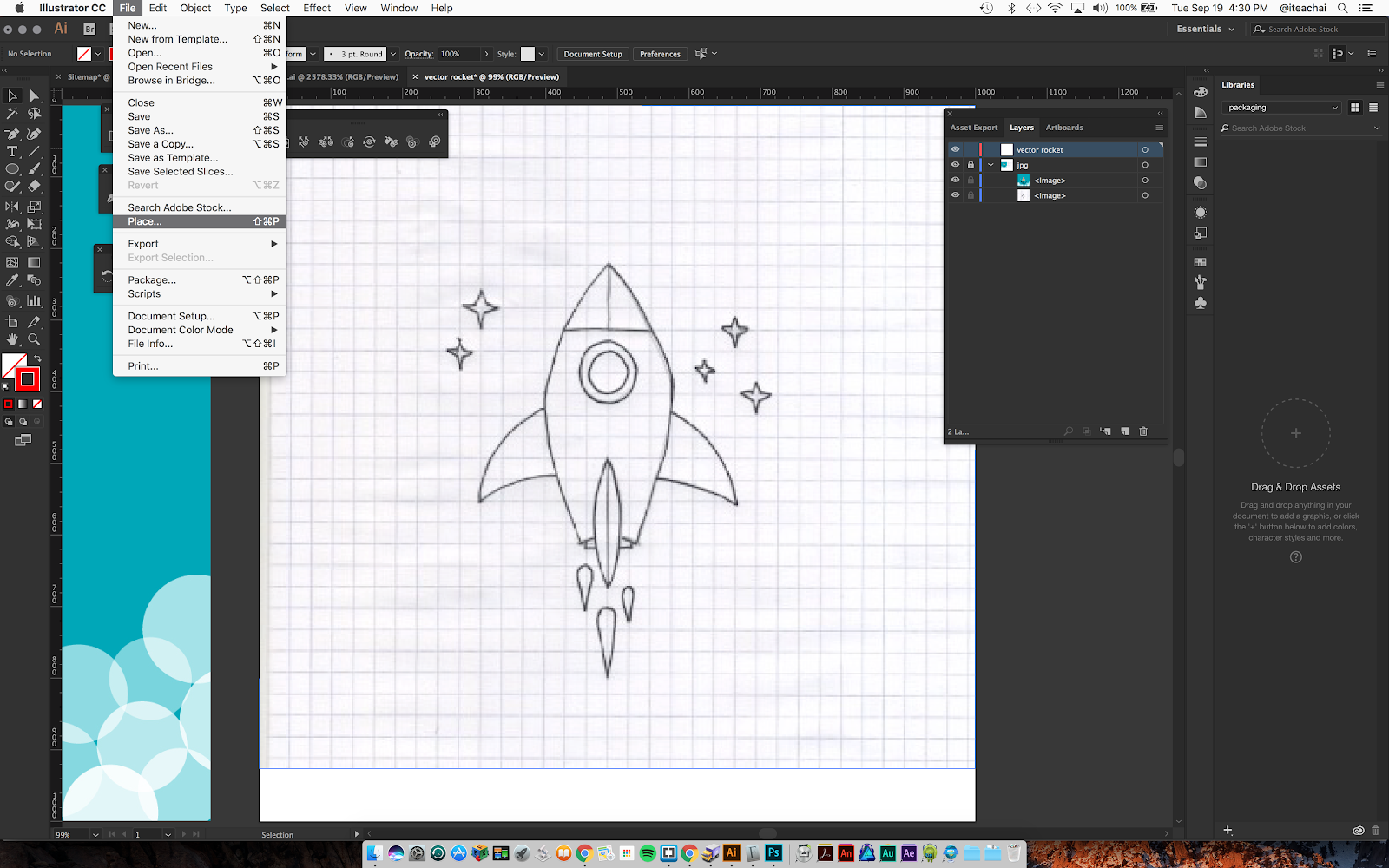Select the Mesh tool
1389x868 pixels.
(x=12, y=262)
